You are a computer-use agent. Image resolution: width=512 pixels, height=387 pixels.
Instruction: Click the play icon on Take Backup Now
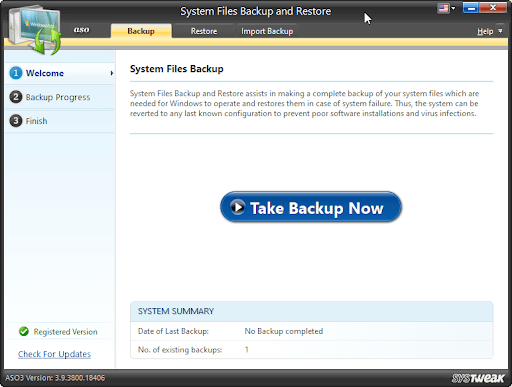[238, 207]
